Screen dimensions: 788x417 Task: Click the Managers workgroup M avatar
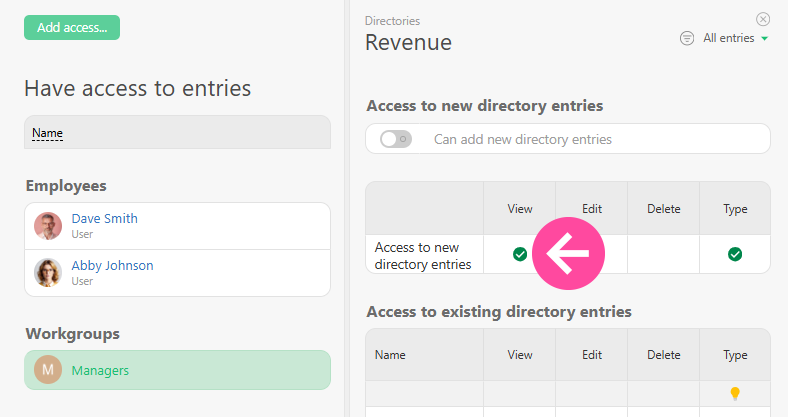48,370
